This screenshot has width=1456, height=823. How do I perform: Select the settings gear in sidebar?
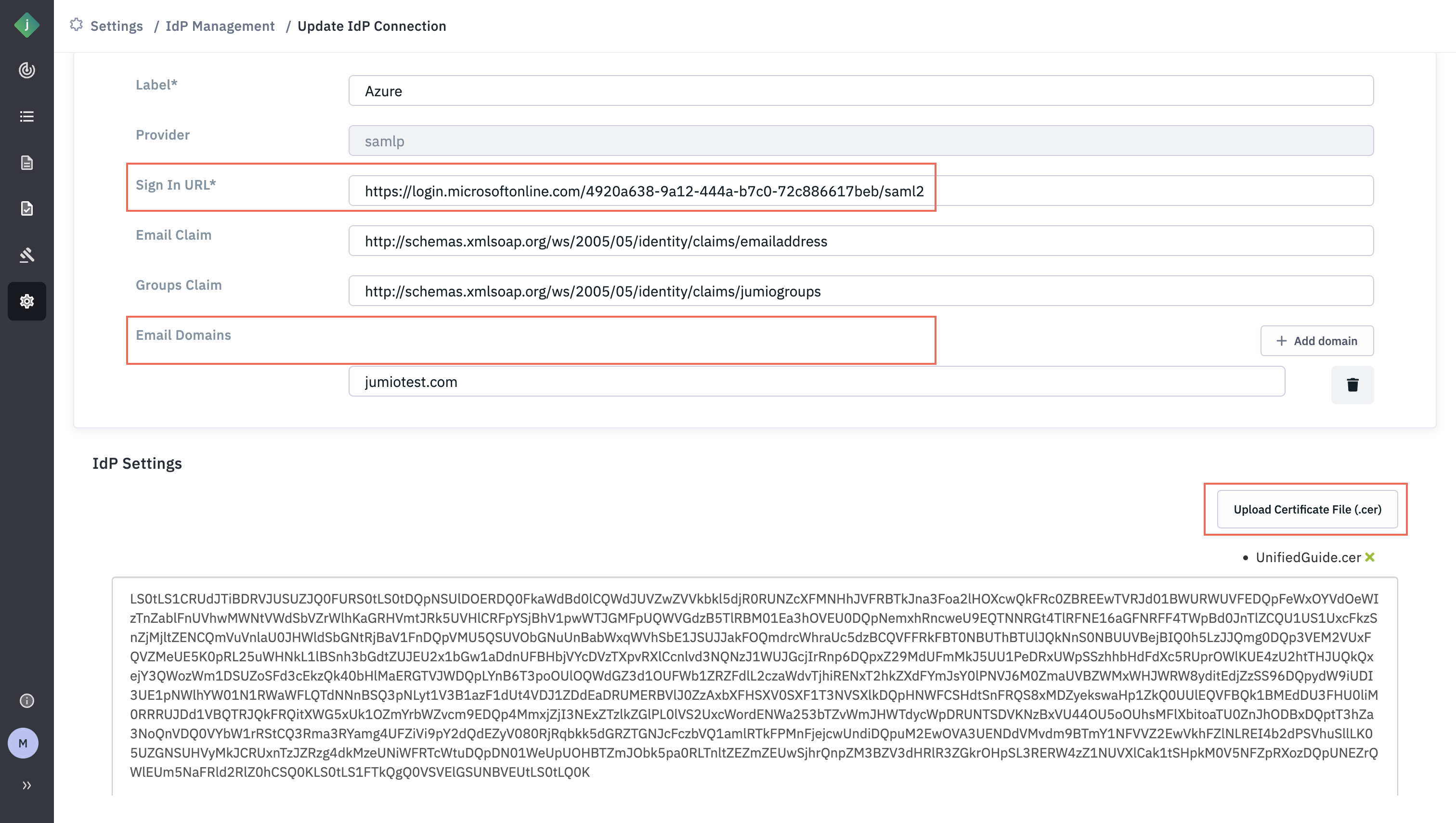point(26,301)
